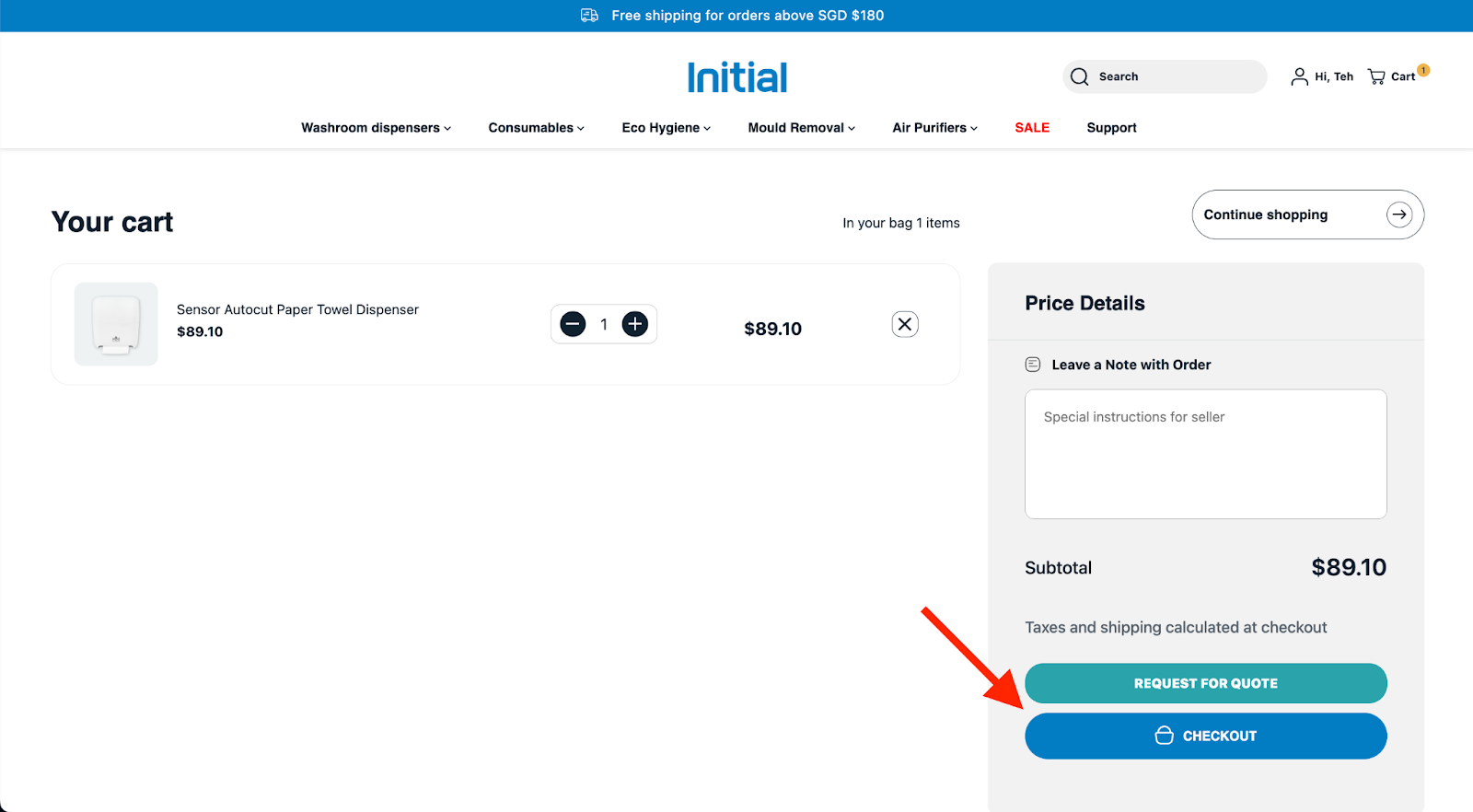1473x812 pixels.
Task: Open the account user icon
Action: click(1299, 76)
